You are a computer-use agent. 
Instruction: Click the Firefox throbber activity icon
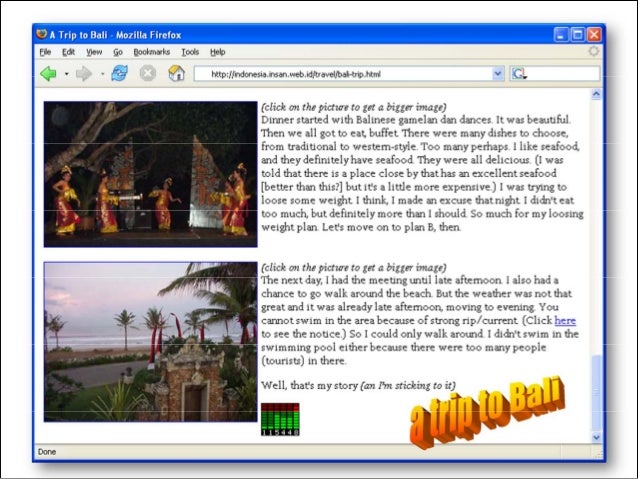coord(594,51)
